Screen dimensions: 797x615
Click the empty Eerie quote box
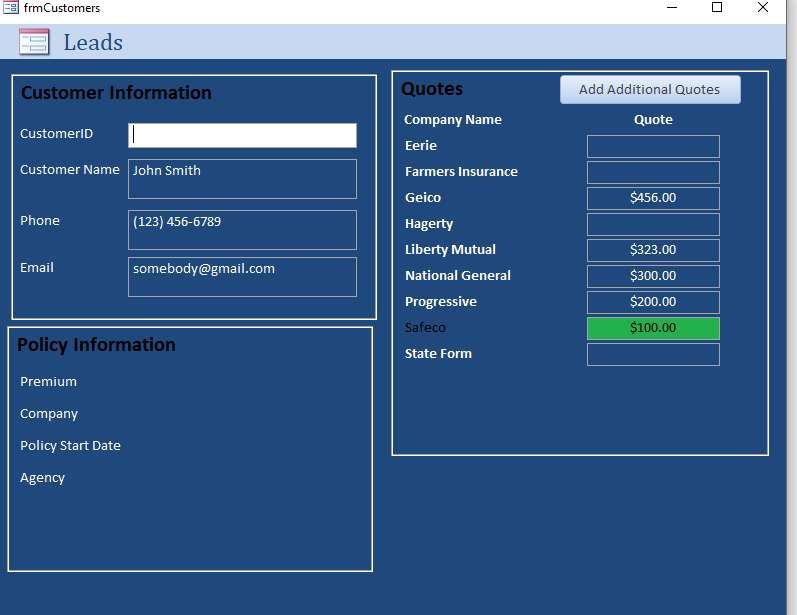point(653,146)
